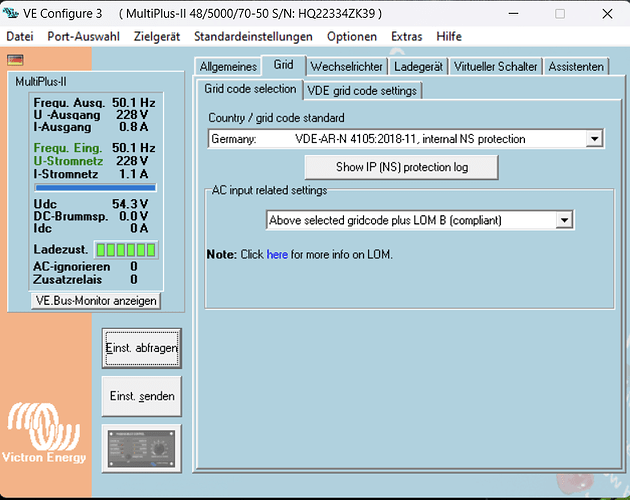This screenshot has width=630, height=500.
Task: Open the Standardeinstellungen menu
Action: [253, 37]
